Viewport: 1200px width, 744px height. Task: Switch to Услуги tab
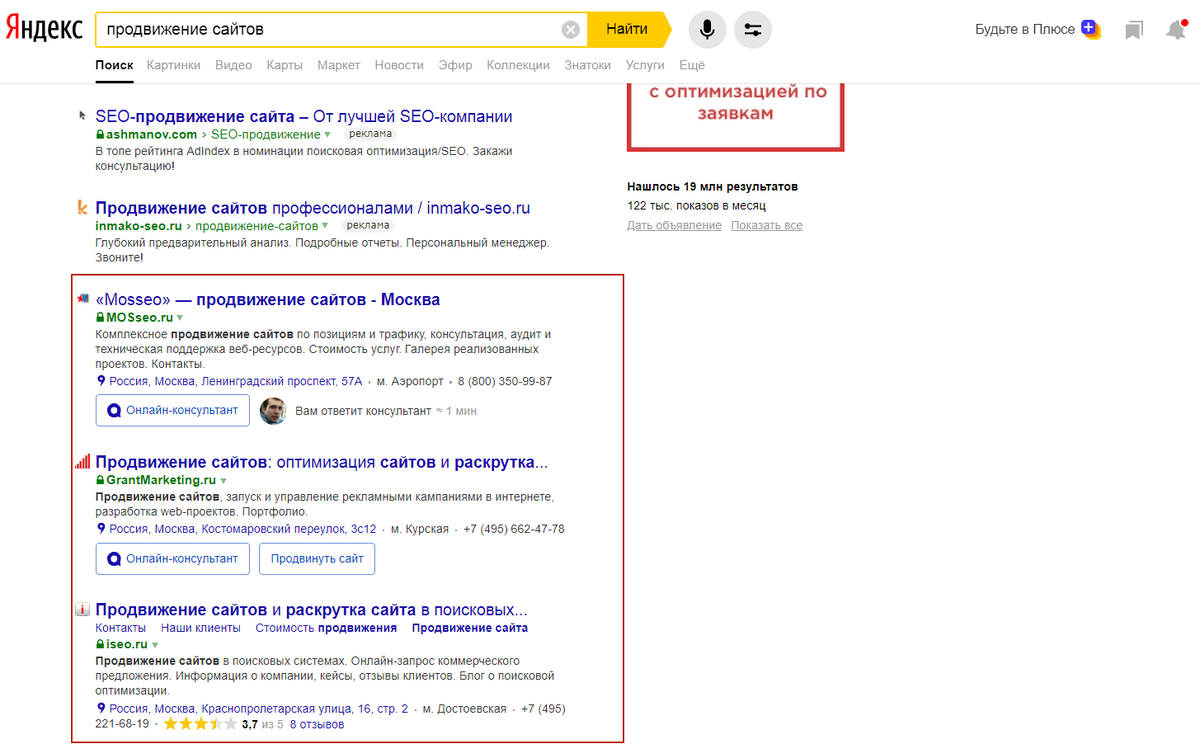tap(645, 65)
